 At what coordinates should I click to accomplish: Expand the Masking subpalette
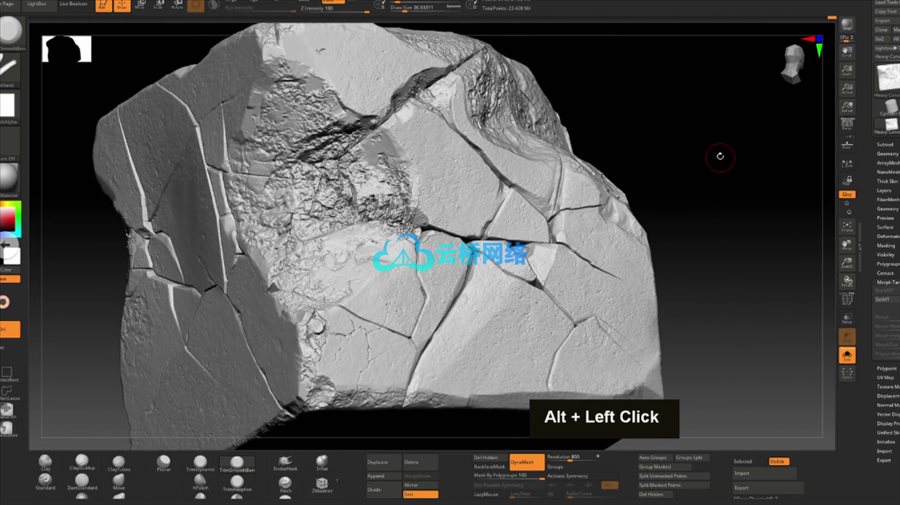[886, 245]
